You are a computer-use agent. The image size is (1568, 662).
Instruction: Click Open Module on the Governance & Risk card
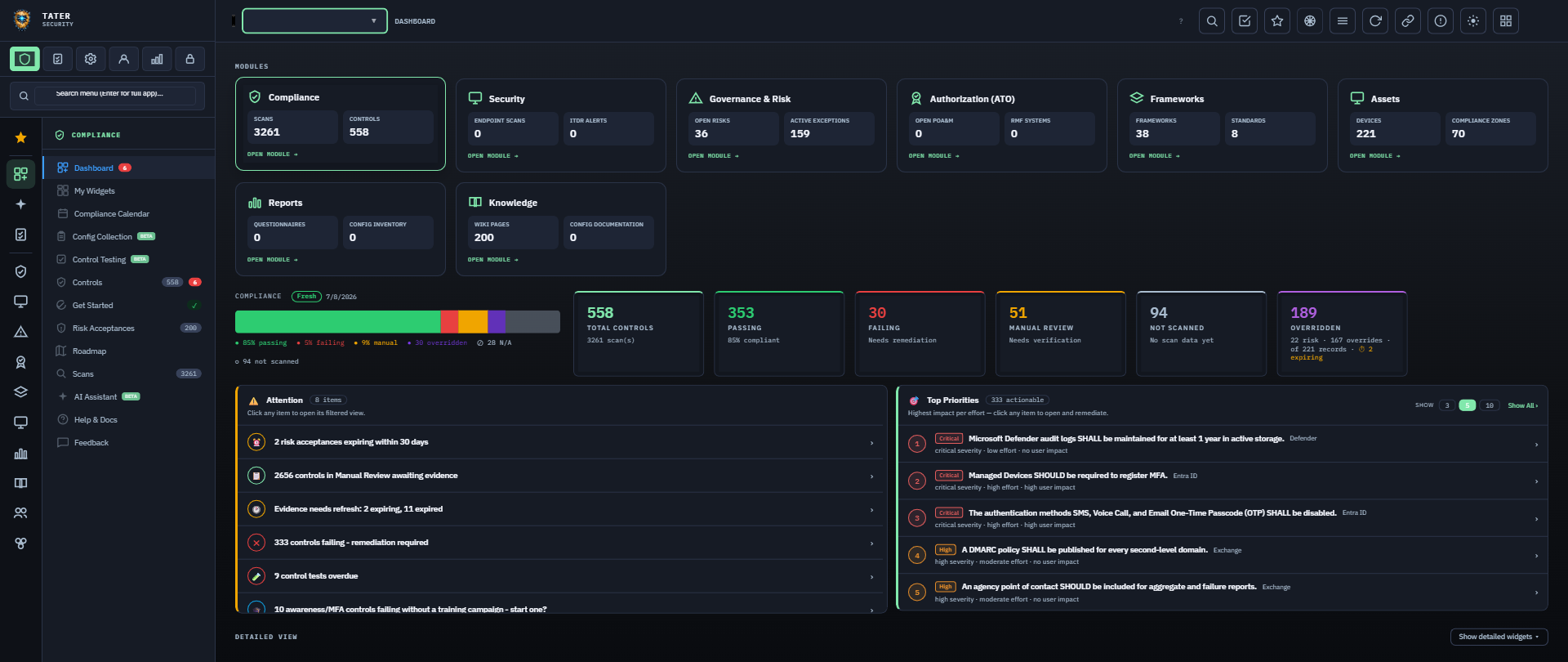[714, 156]
